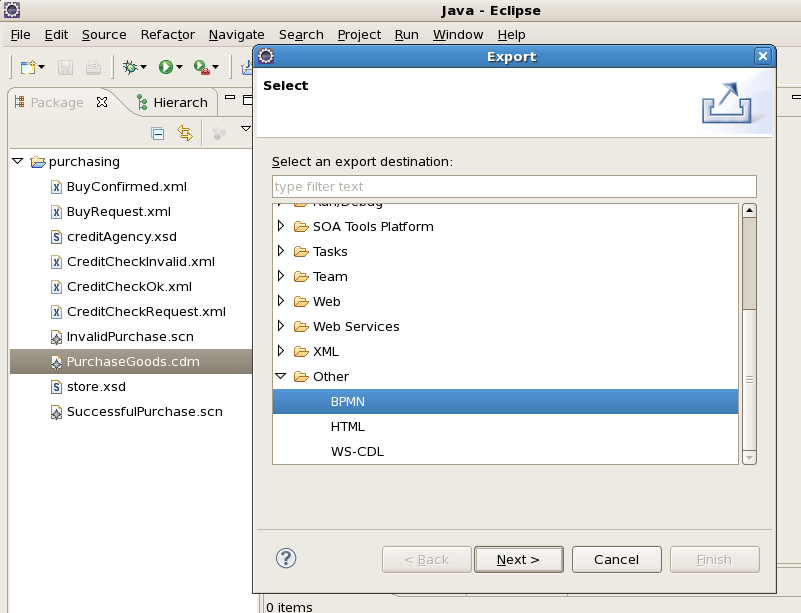The image size is (801, 613).
Task: Open the Refactor menu
Action: [x=168, y=35]
